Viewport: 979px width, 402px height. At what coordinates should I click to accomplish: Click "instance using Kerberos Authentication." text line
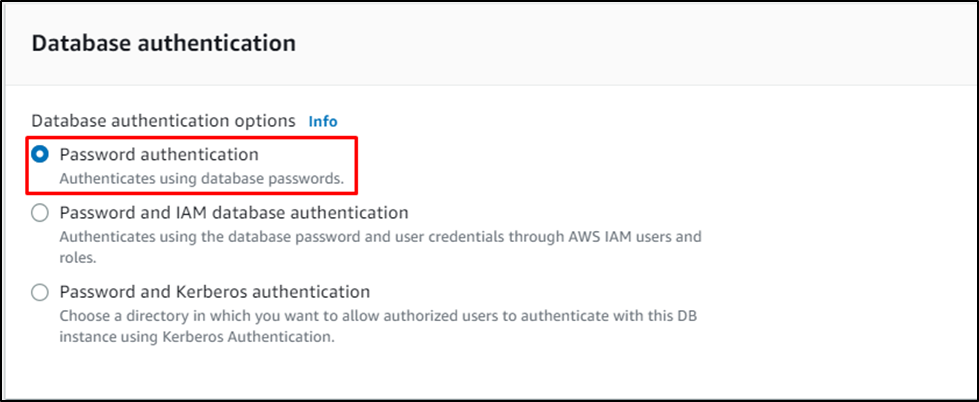196,336
